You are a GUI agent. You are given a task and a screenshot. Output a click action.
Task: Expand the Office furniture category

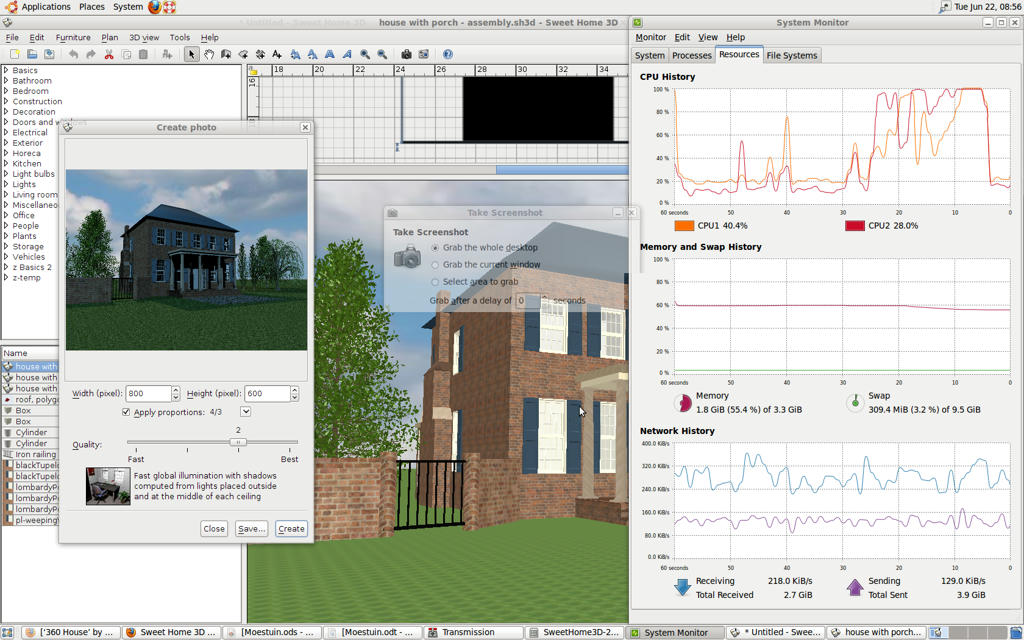coord(6,215)
